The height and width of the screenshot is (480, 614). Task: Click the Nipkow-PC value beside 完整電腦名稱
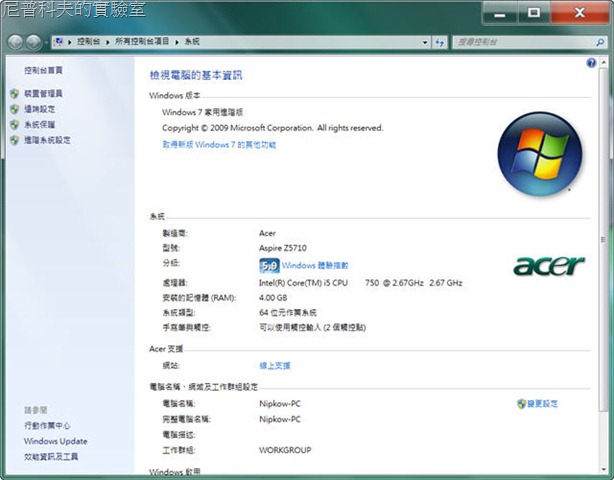tap(280, 419)
